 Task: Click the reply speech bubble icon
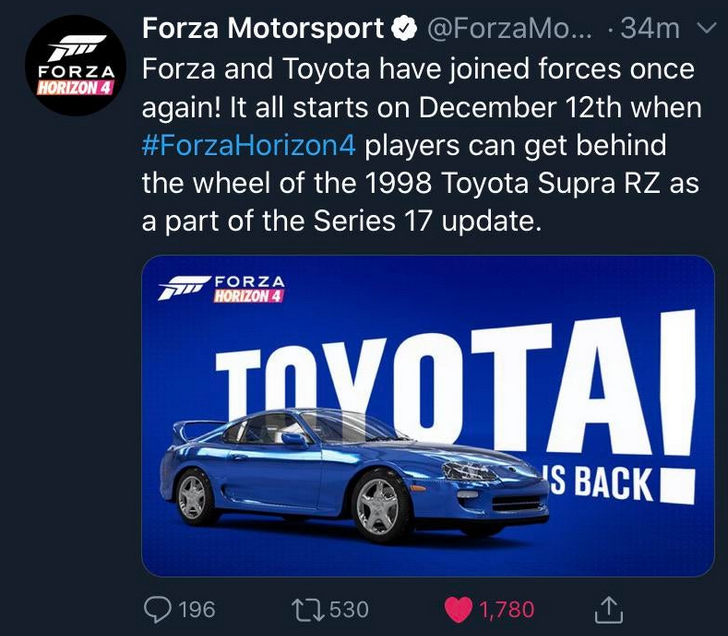[x=158, y=608]
